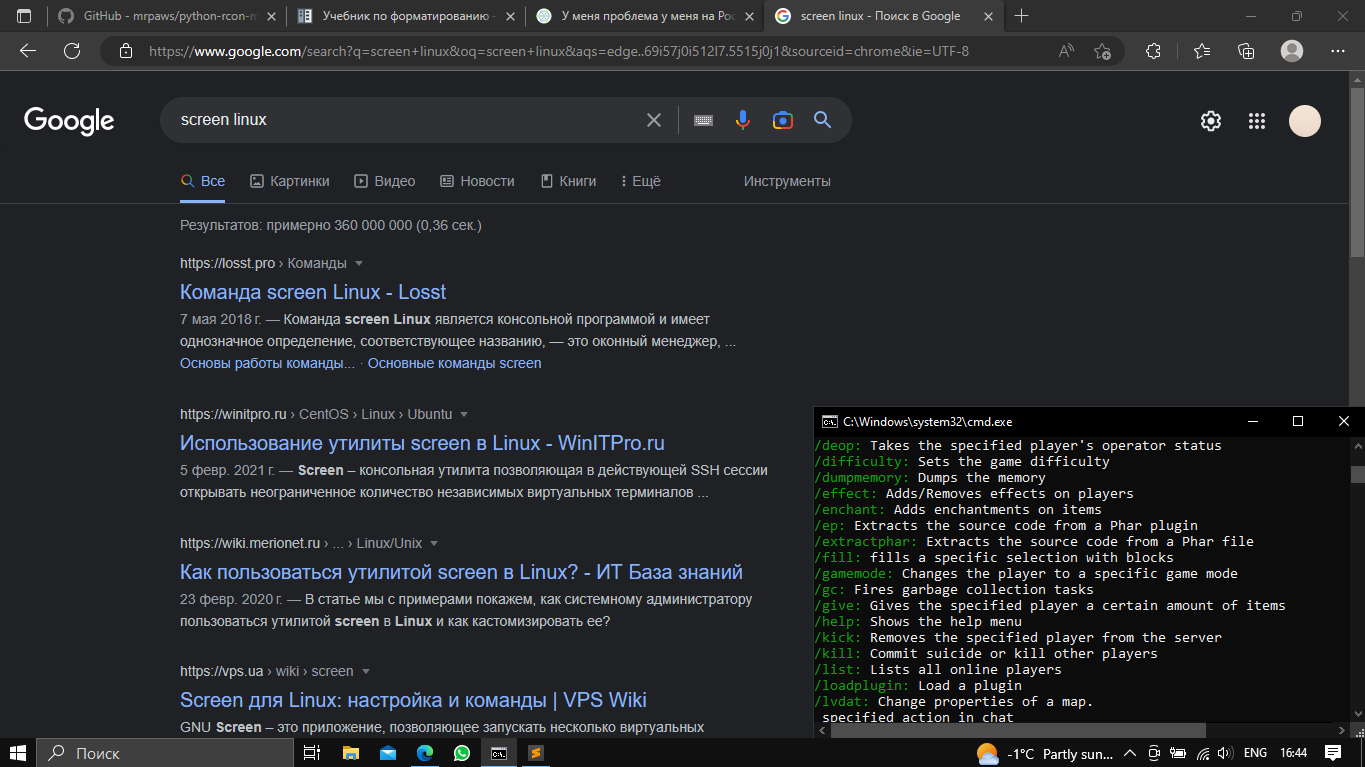Viewport: 1365px width, 767px height.
Task: Go to Google home via logo
Action: tap(69, 121)
